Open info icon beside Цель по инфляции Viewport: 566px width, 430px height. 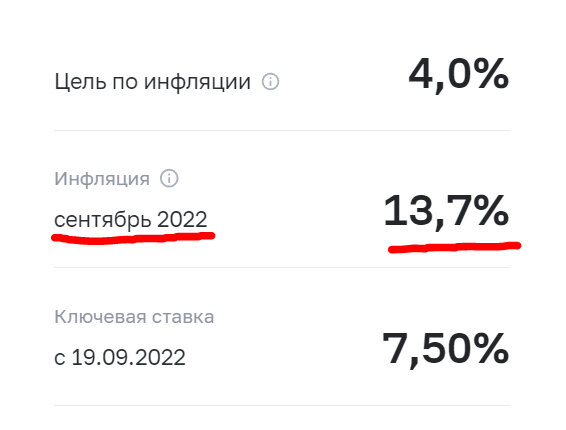tap(270, 82)
